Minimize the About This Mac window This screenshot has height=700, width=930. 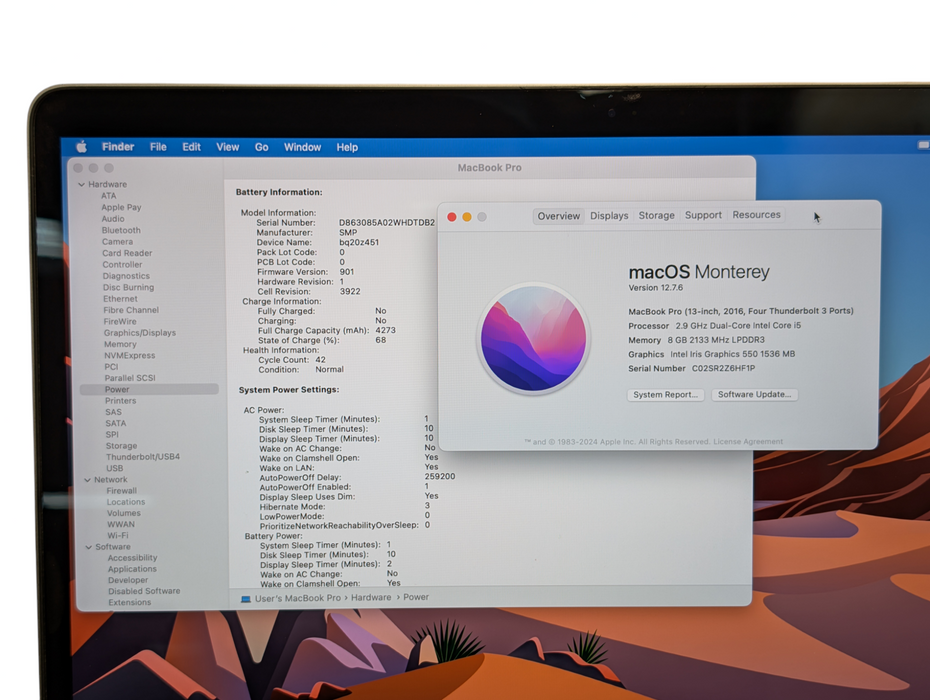pos(467,217)
